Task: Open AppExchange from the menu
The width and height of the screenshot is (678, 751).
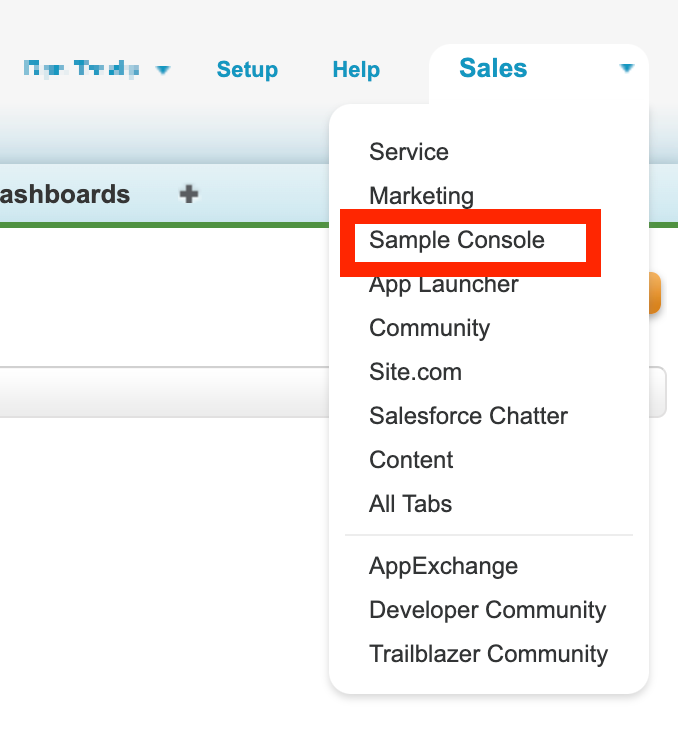Action: coord(443,566)
